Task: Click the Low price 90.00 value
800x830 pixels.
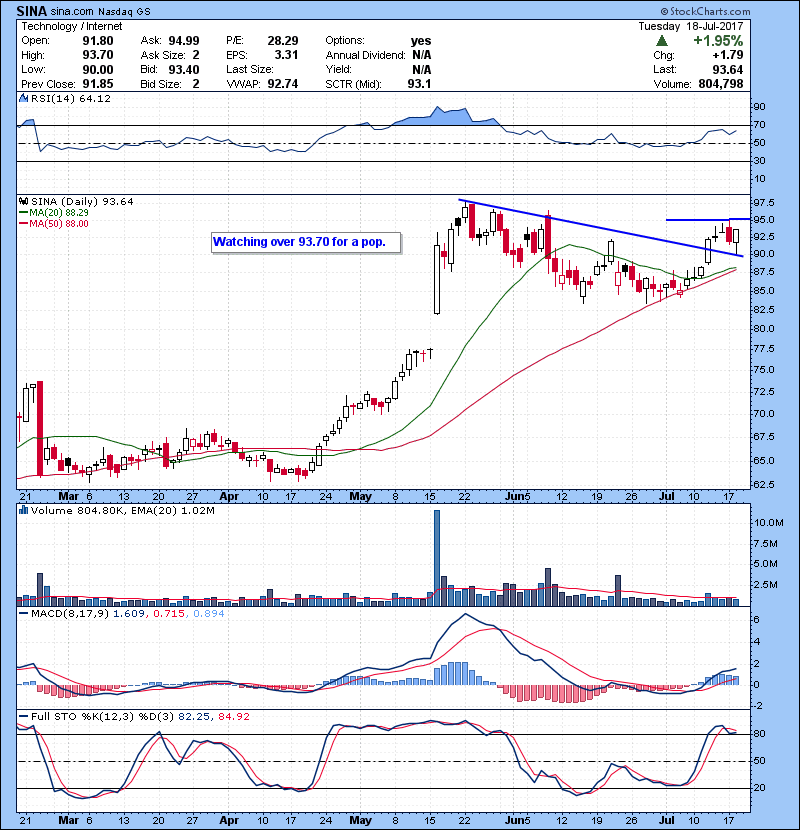Action: (x=98, y=69)
